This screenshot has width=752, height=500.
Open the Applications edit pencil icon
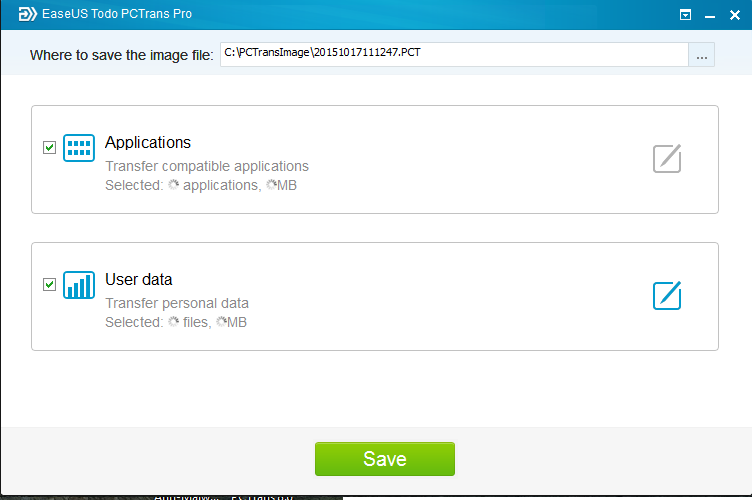click(x=667, y=158)
